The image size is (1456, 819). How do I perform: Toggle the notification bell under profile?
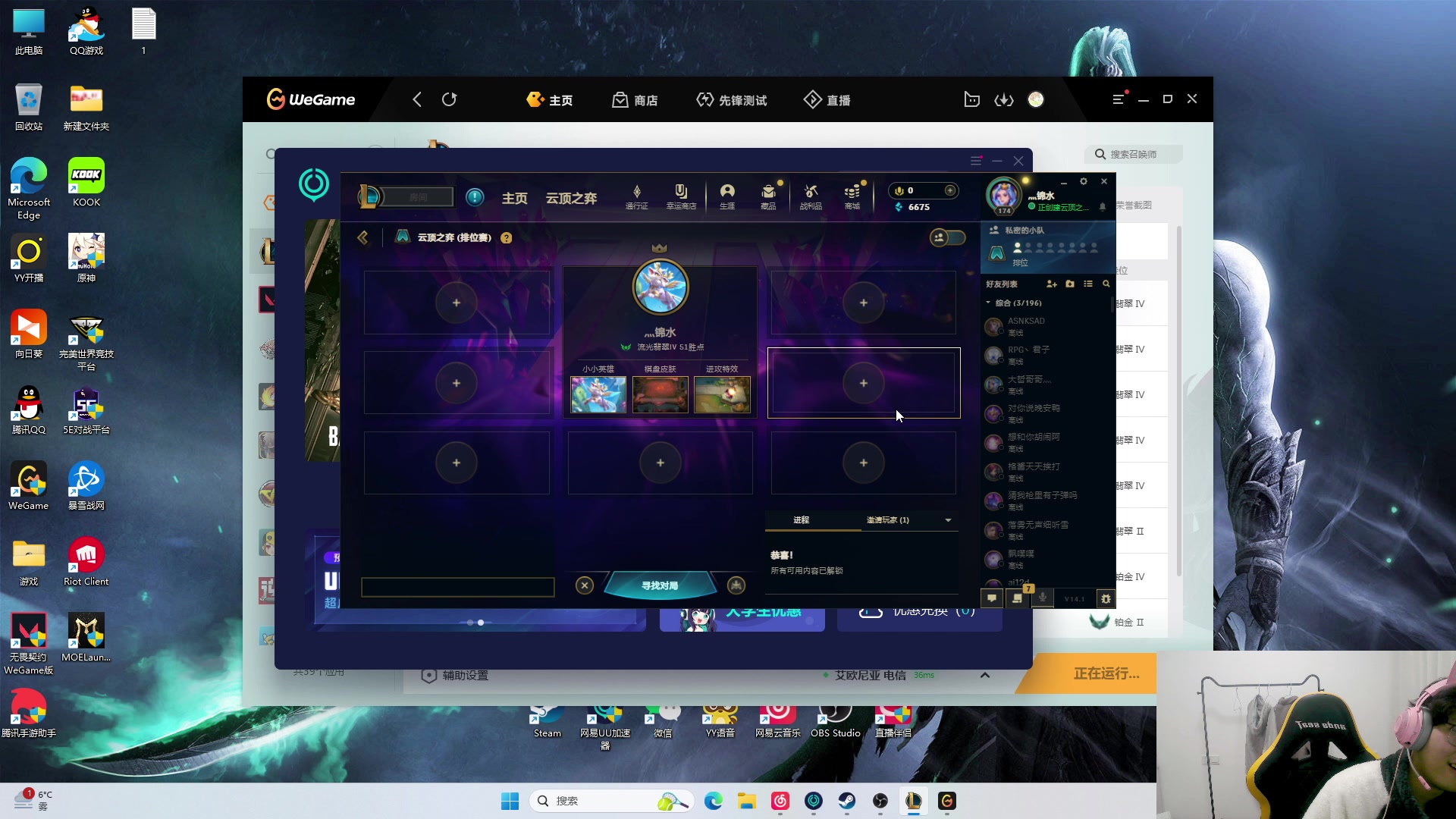(x=1103, y=207)
